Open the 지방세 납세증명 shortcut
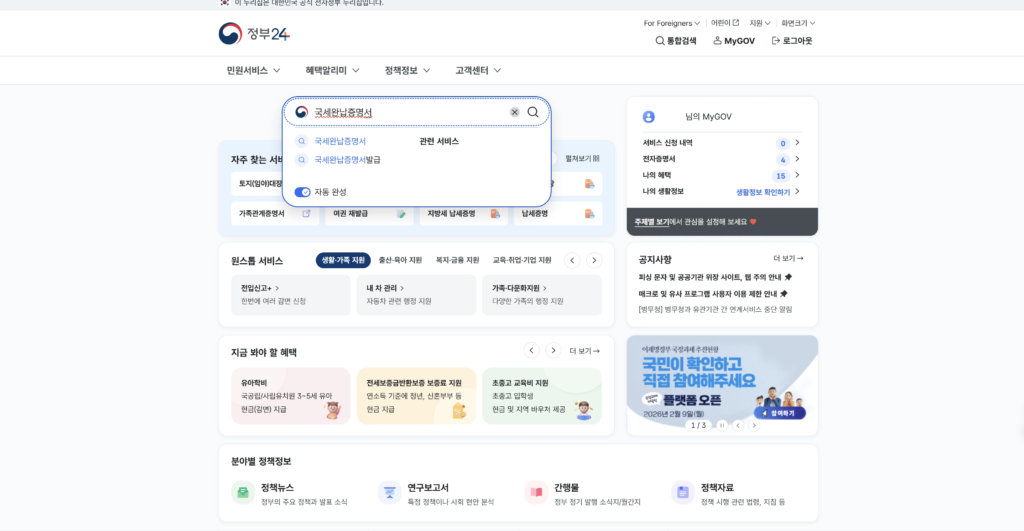The height and width of the screenshot is (531, 1024). coord(464,214)
